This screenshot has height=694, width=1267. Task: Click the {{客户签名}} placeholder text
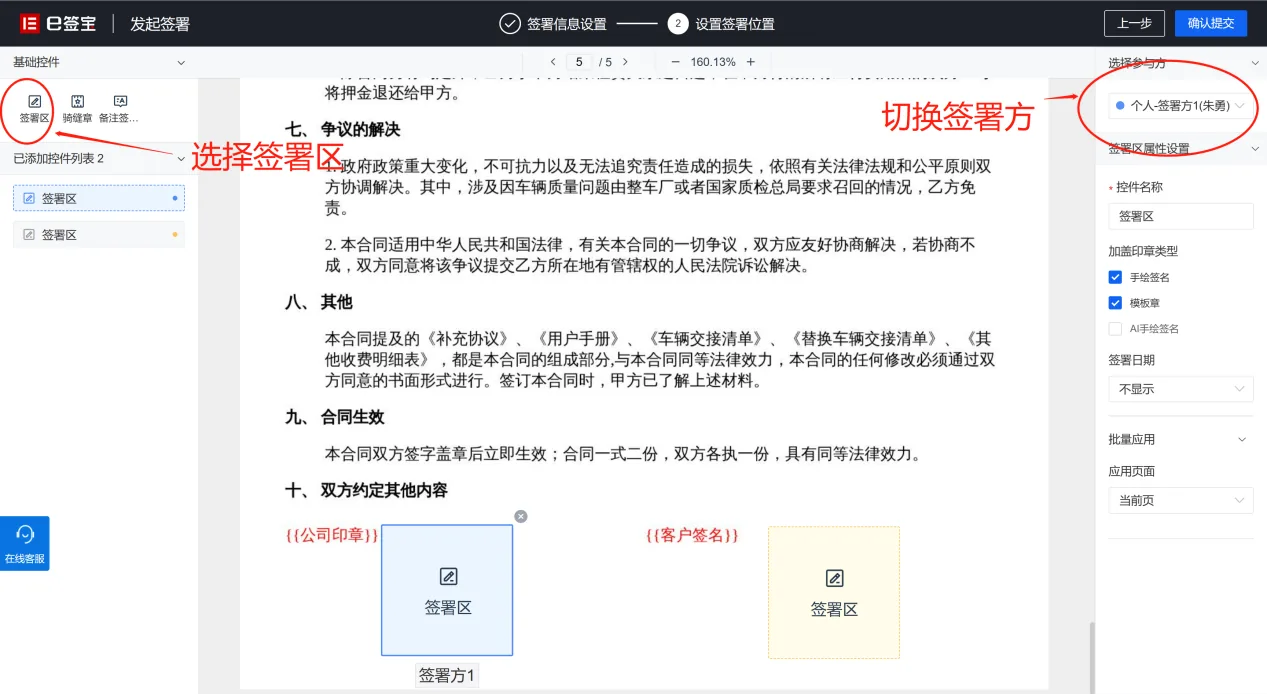tap(692, 536)
